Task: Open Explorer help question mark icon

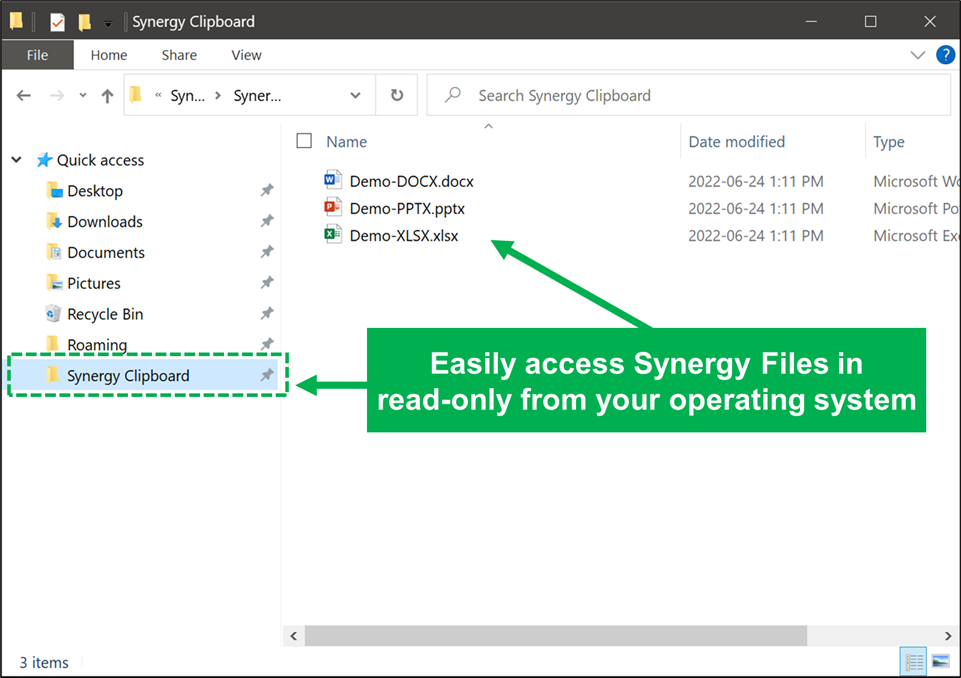Action: tap(945, 55)
